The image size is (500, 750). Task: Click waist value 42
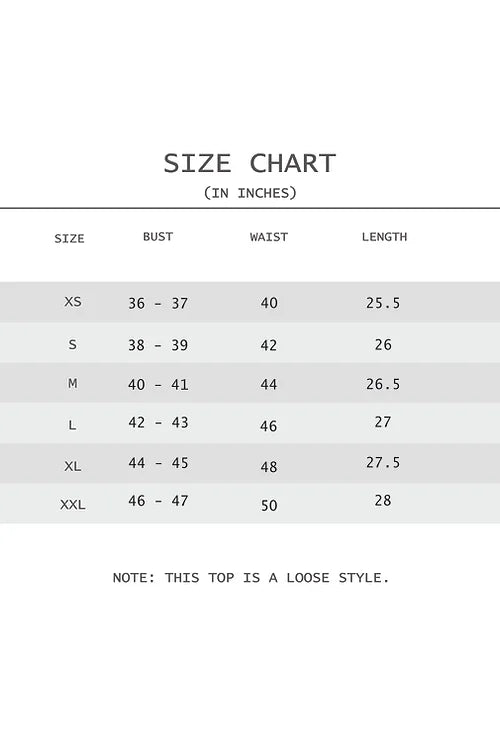click(269, 345)
